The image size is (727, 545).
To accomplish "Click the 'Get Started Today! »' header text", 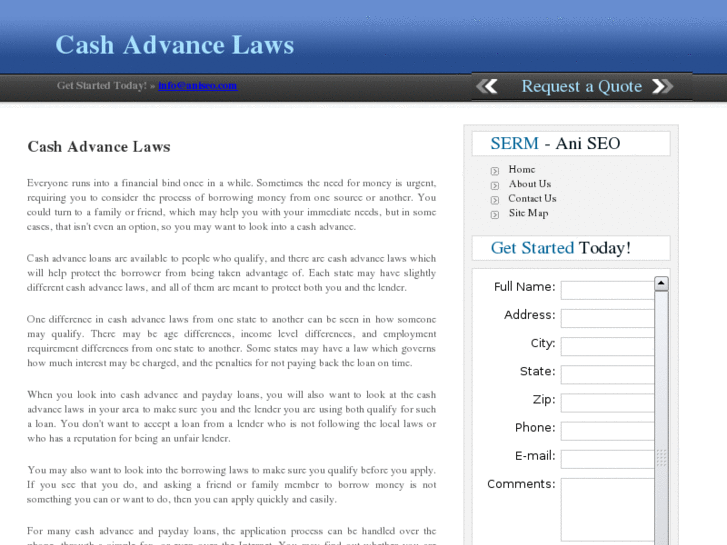I will click(x=106, y=85).
